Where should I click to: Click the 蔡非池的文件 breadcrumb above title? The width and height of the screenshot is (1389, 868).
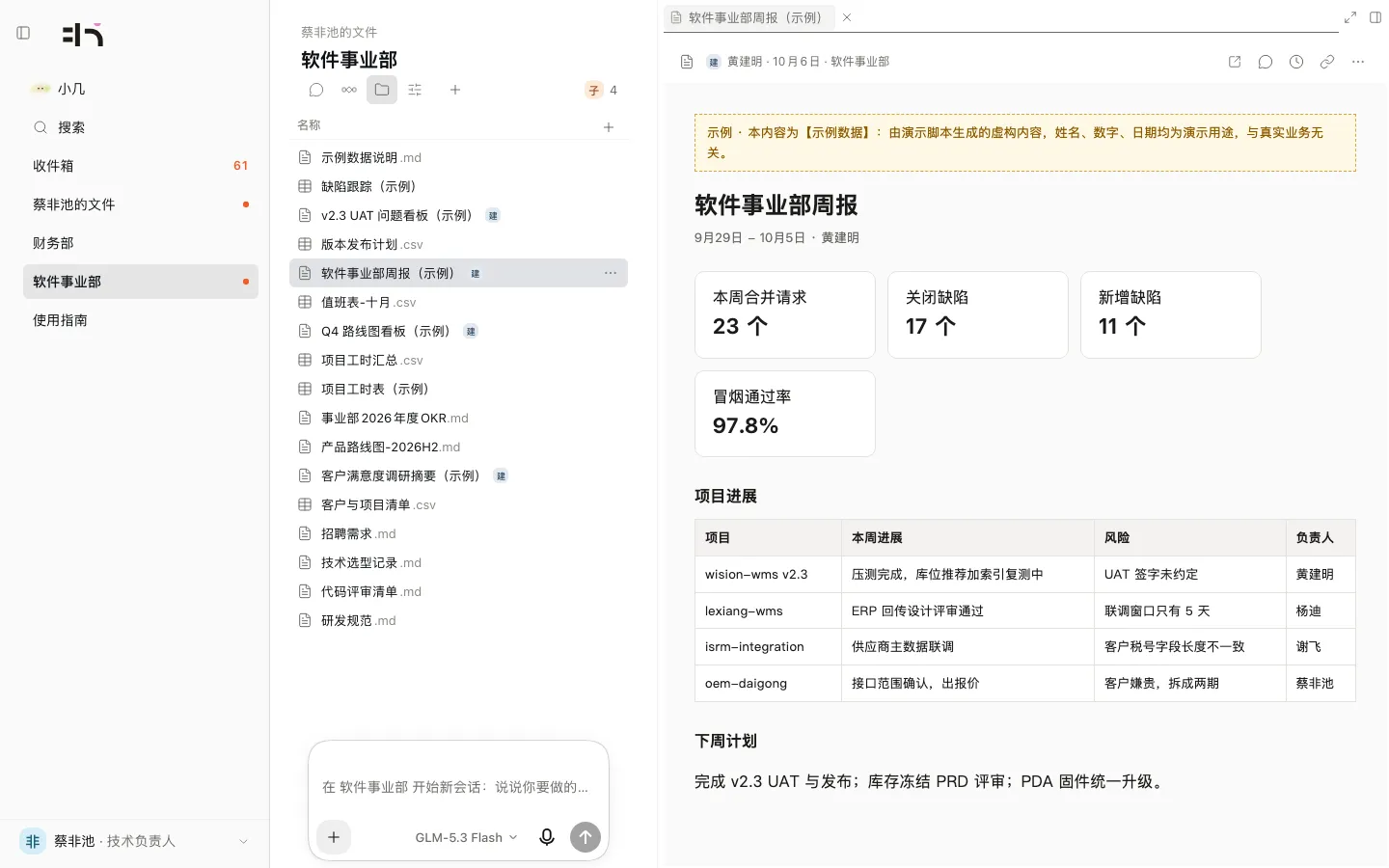(x=339, y=32)
